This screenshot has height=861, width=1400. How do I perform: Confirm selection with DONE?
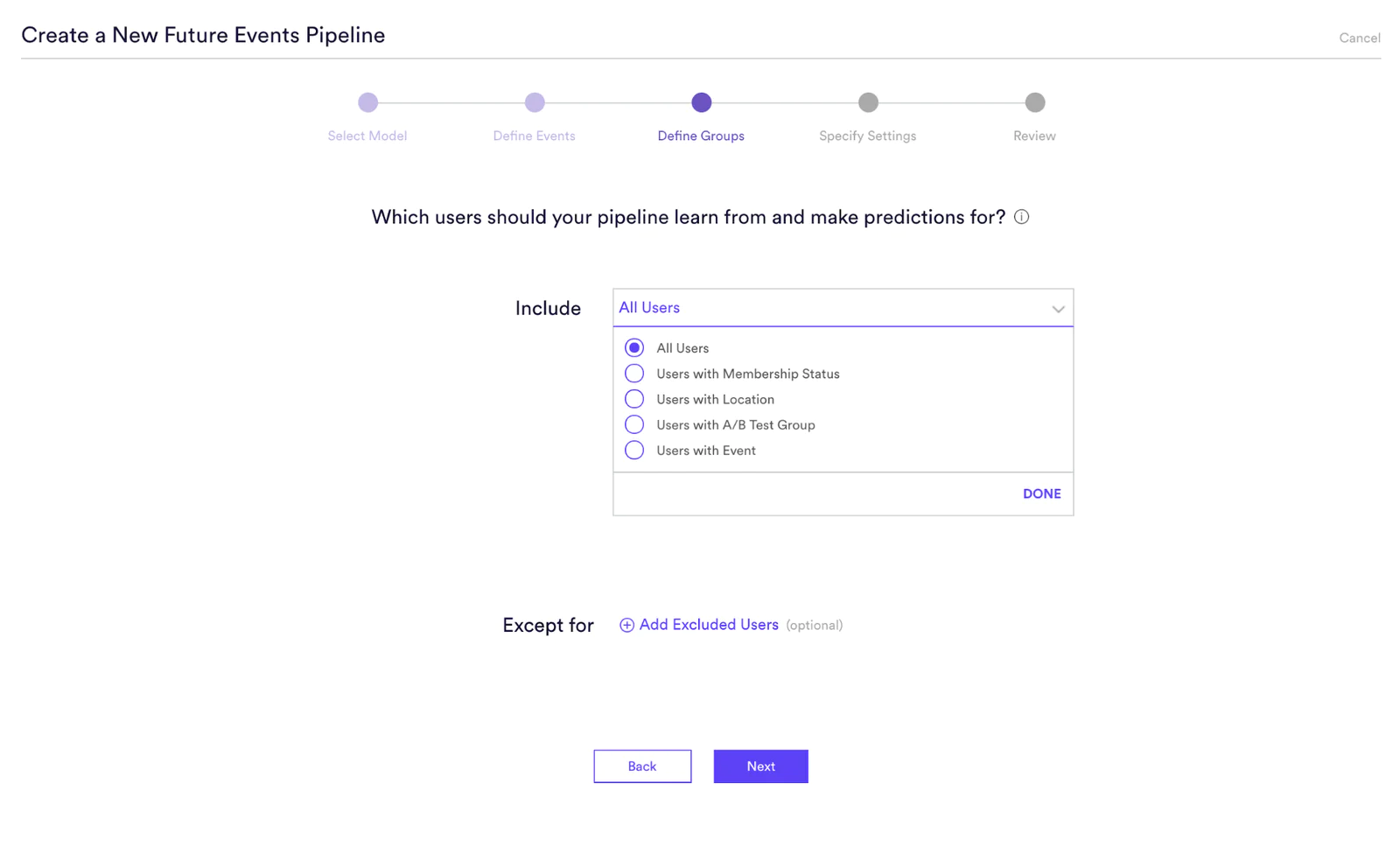[x=1041, y=493]
